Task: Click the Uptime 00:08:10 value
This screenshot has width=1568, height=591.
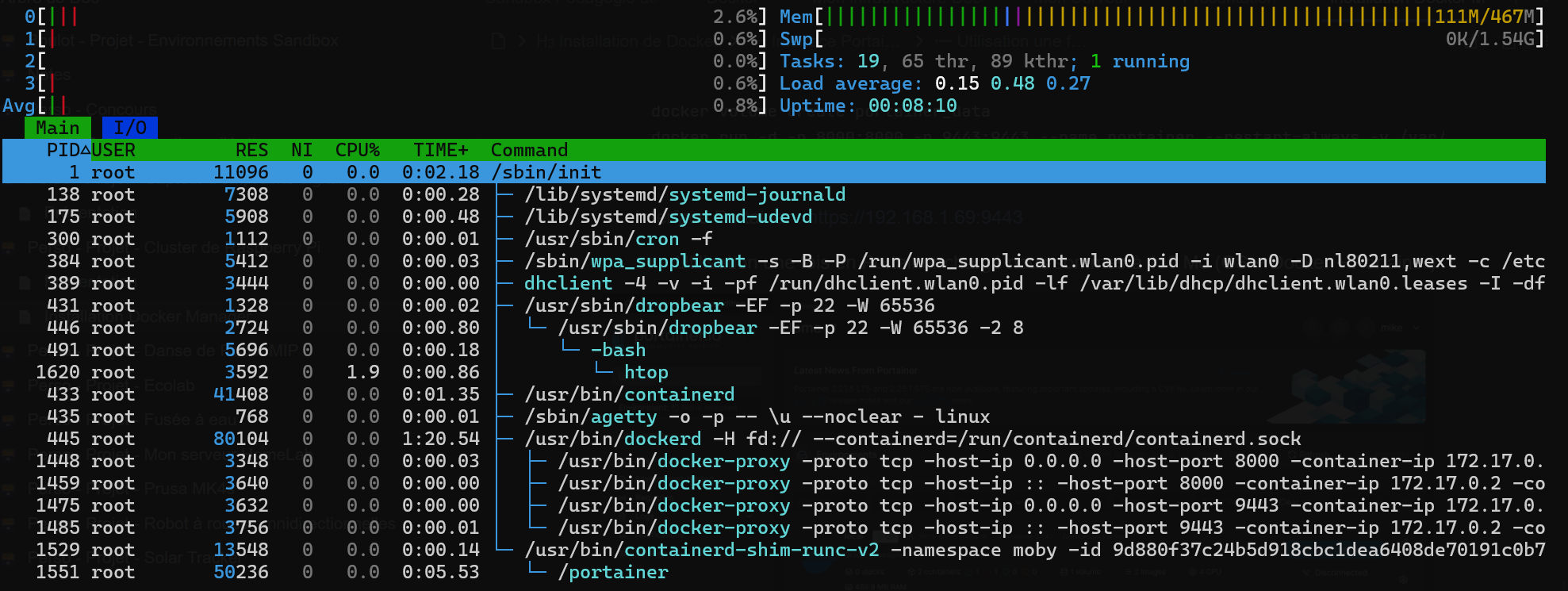Action: [x=912, y=106]
